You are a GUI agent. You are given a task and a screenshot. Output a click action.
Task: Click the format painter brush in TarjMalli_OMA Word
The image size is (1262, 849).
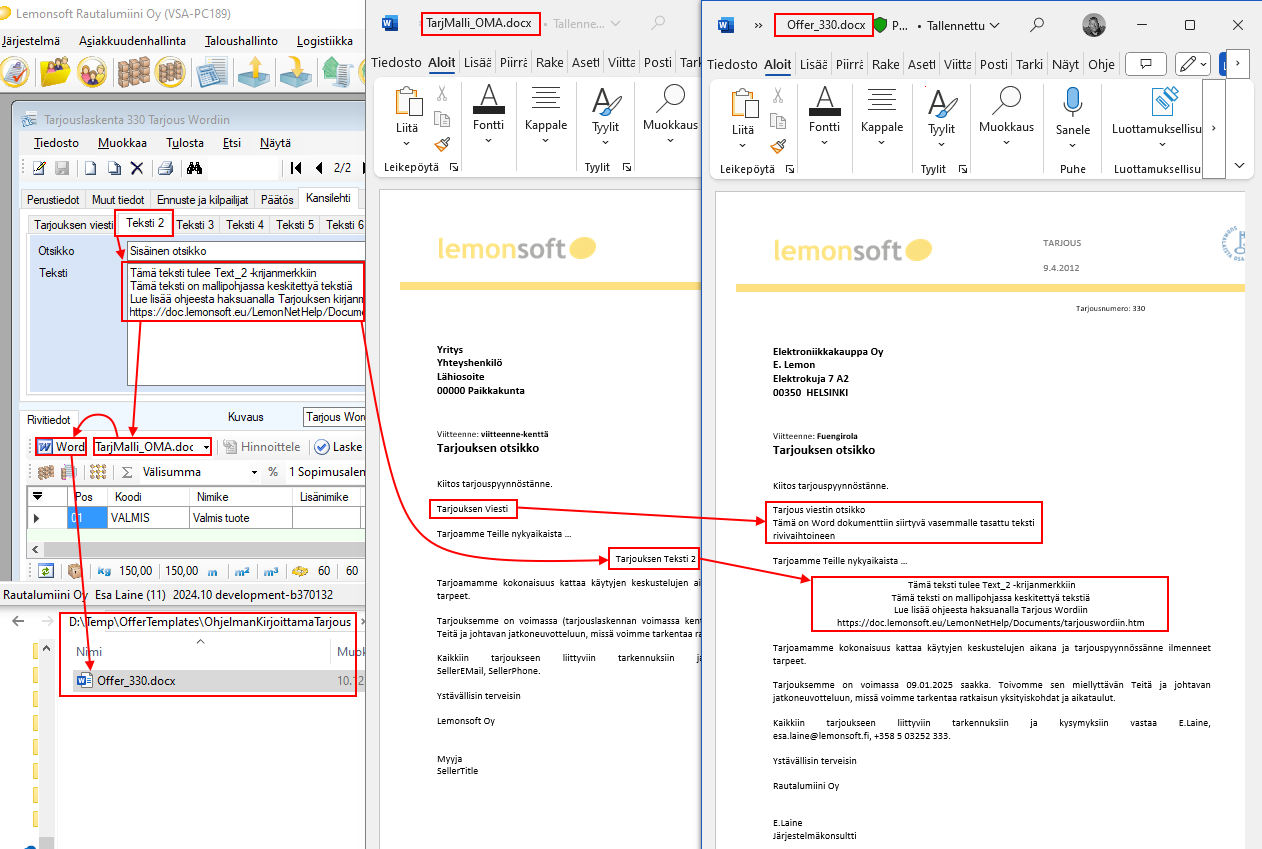442,145
